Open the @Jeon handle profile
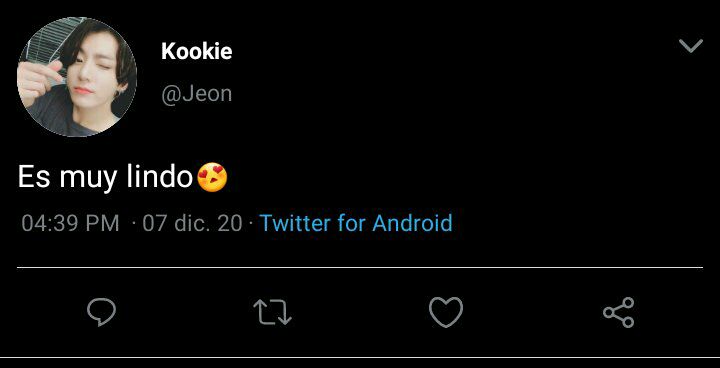This screenshot has width=720, height=368. [x=197, y=94]
